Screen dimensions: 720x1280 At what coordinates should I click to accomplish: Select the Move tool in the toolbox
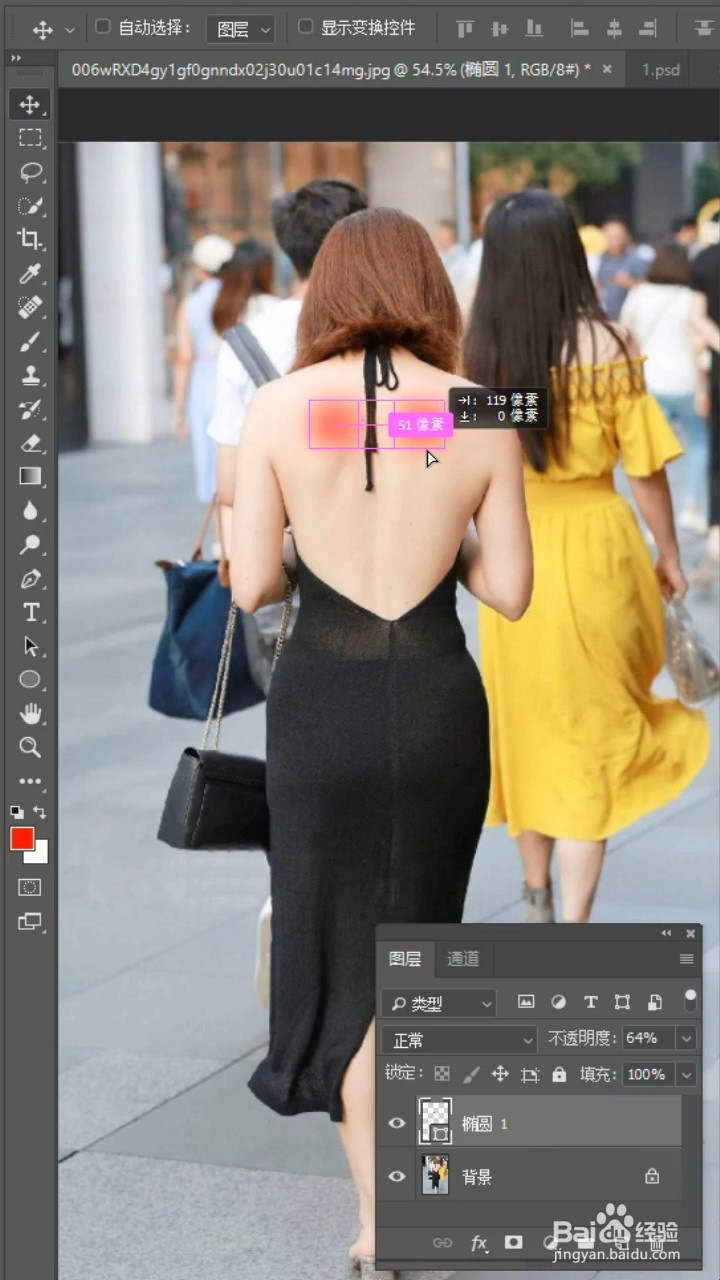30,104
